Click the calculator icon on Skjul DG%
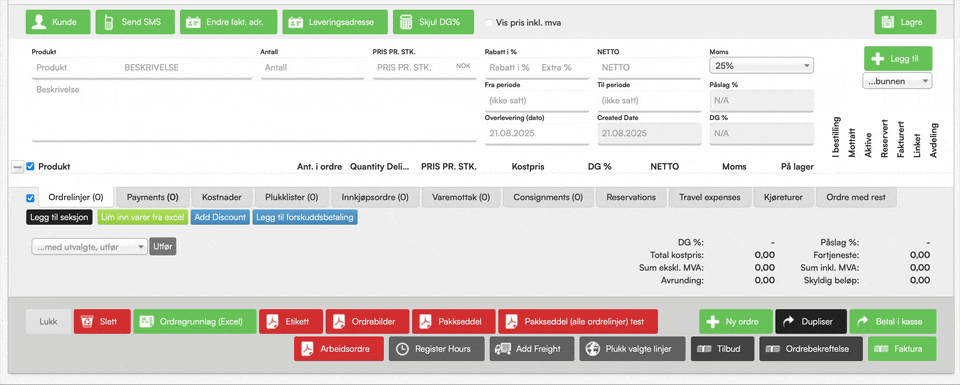Screen dimensions: 960x385 point(406,22)
